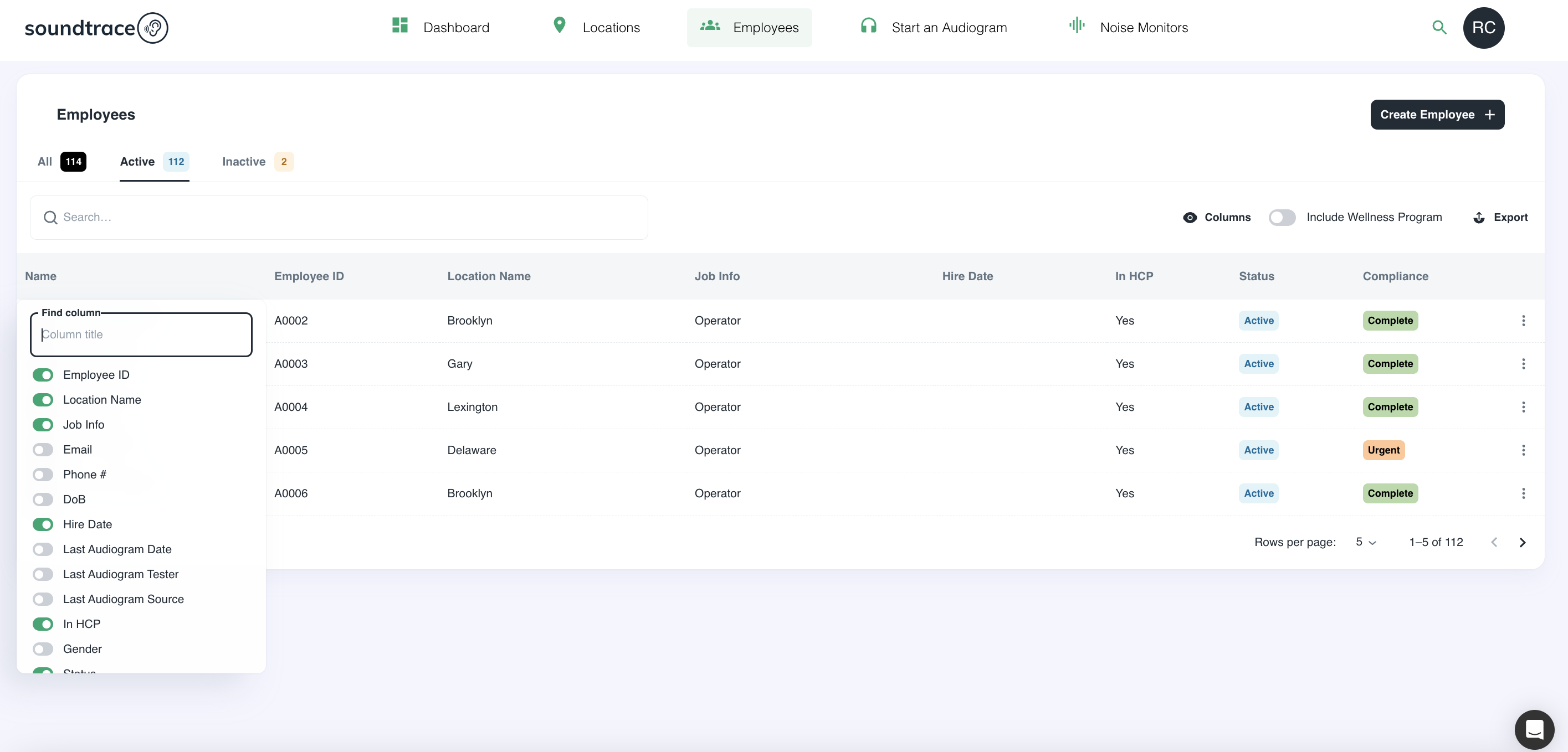1568x752 pixels.
Task: Click the Create Employee button
Action: [x=1437, y=115]
